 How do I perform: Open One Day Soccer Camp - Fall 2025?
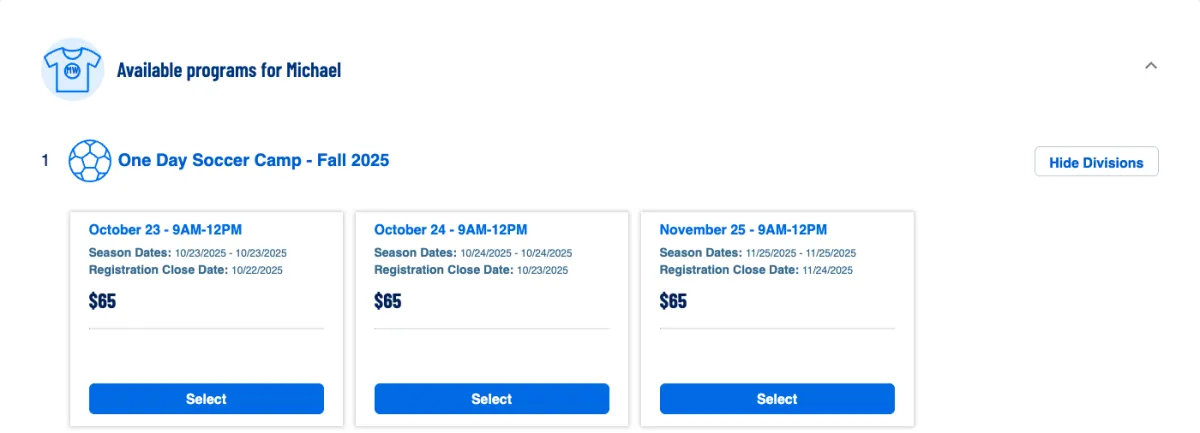pos(253,160)
